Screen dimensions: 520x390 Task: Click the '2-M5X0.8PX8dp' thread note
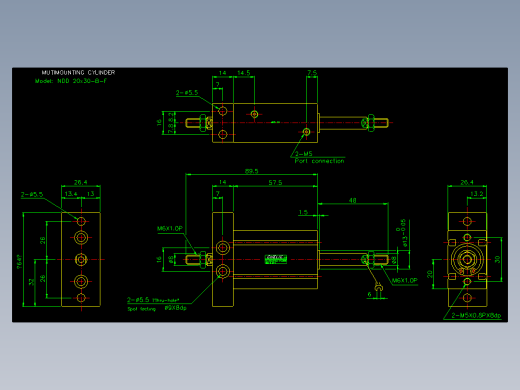point(476,315)
